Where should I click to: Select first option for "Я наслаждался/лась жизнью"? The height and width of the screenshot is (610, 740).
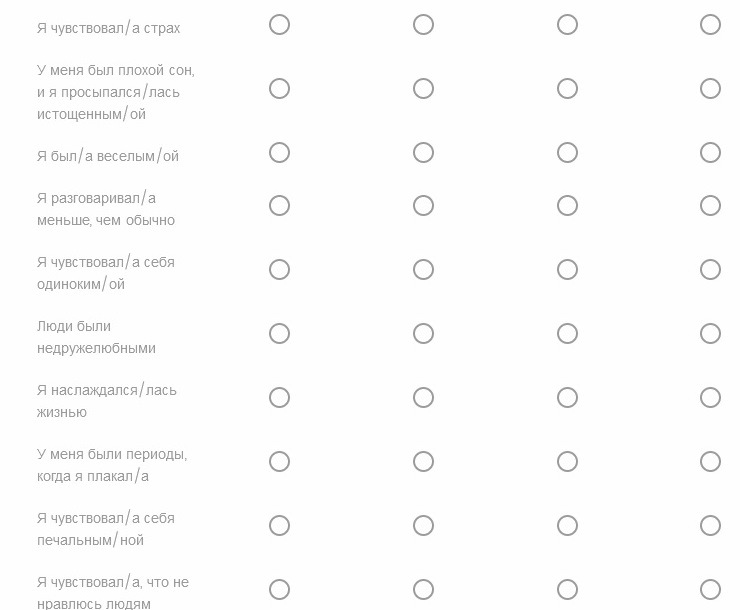tap(280, 398)
